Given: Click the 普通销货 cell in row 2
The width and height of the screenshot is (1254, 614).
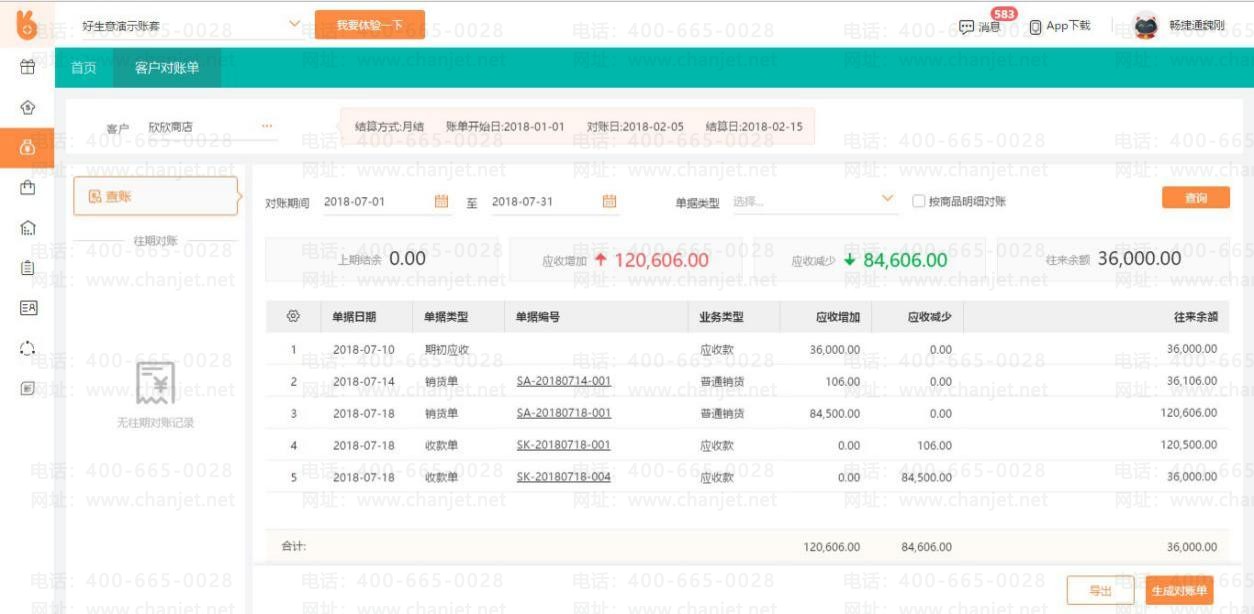Looking at the screenshot, I should click(x=722, y=382).
